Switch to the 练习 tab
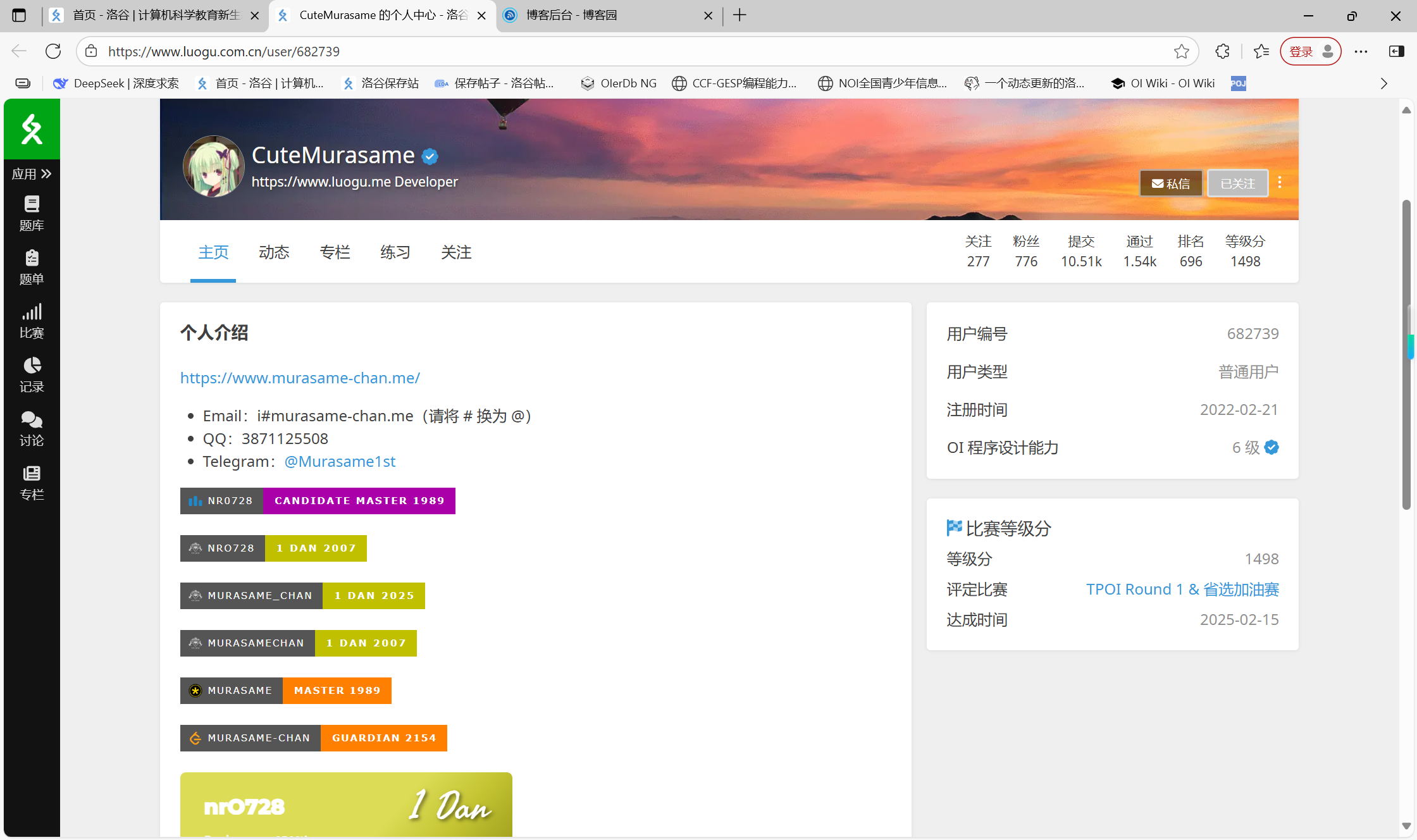 tap(395, 252)
